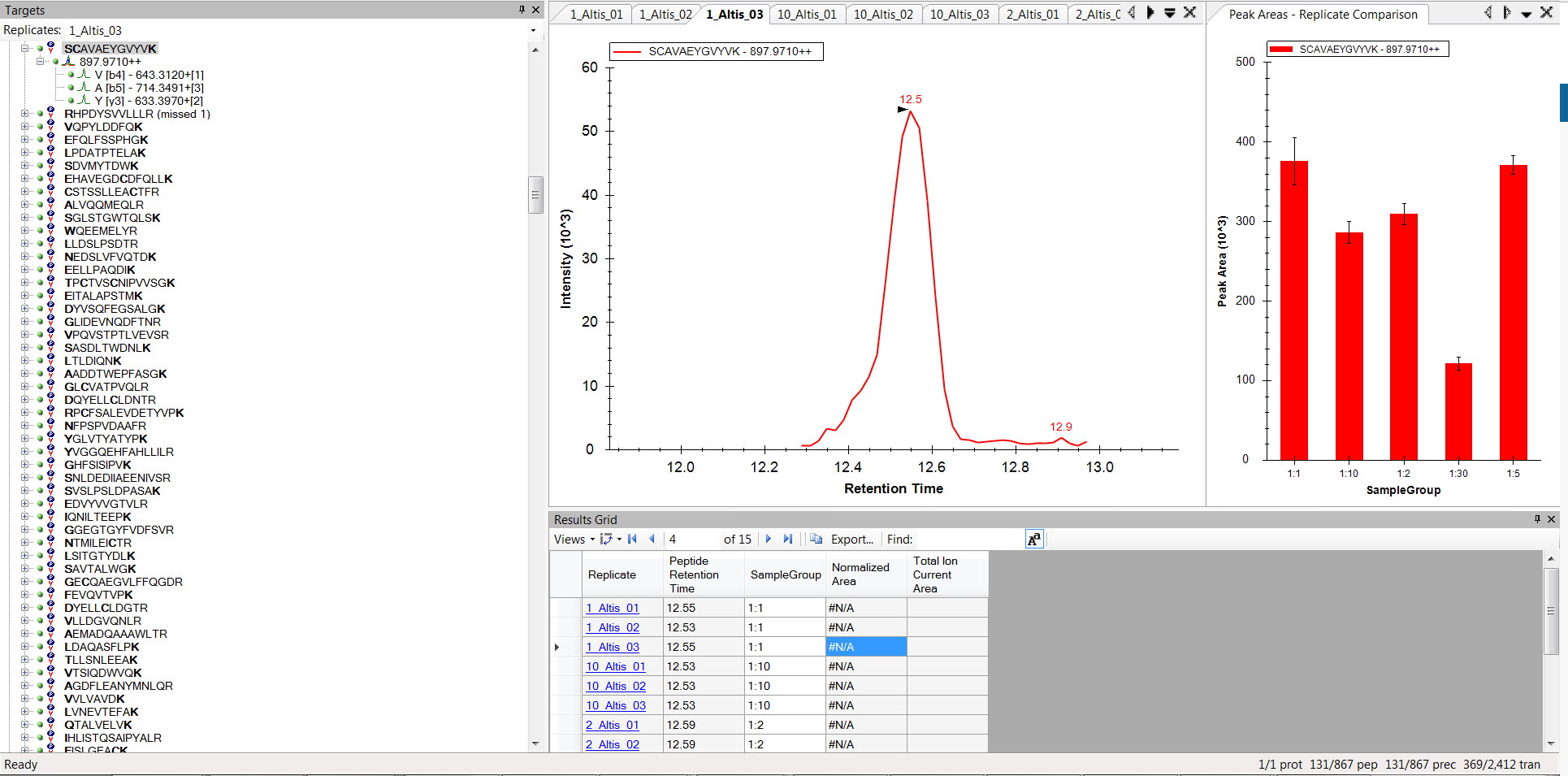The image size is (1568, 776).
Task: Open the 10_Altis_02 replicate link
Action: click(x=616, y=686)
